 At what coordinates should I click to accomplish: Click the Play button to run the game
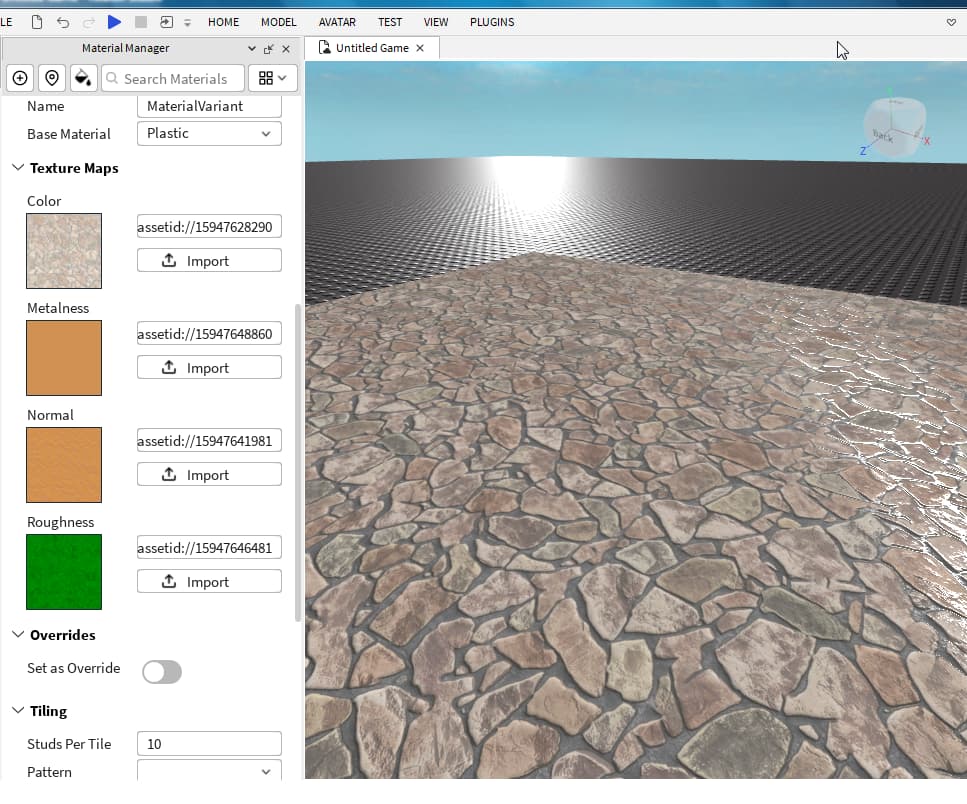point(113,21)
